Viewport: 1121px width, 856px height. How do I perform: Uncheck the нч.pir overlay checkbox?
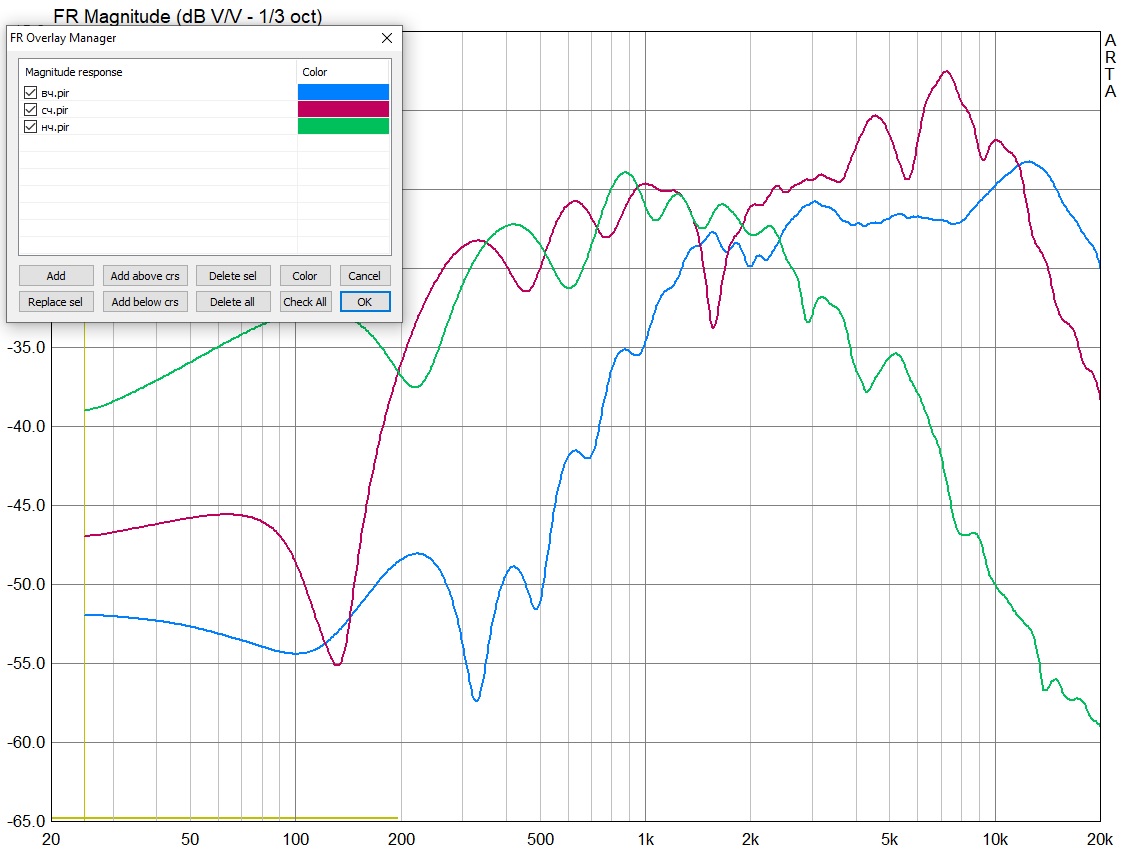30,127
